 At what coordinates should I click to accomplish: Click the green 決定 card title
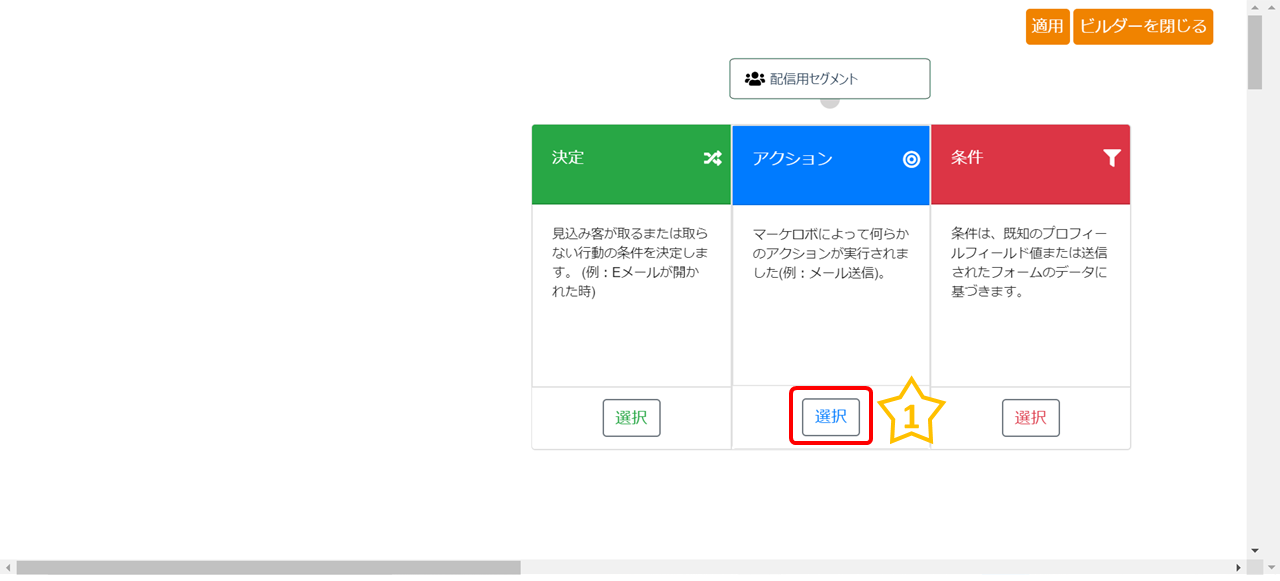[568, 158]
